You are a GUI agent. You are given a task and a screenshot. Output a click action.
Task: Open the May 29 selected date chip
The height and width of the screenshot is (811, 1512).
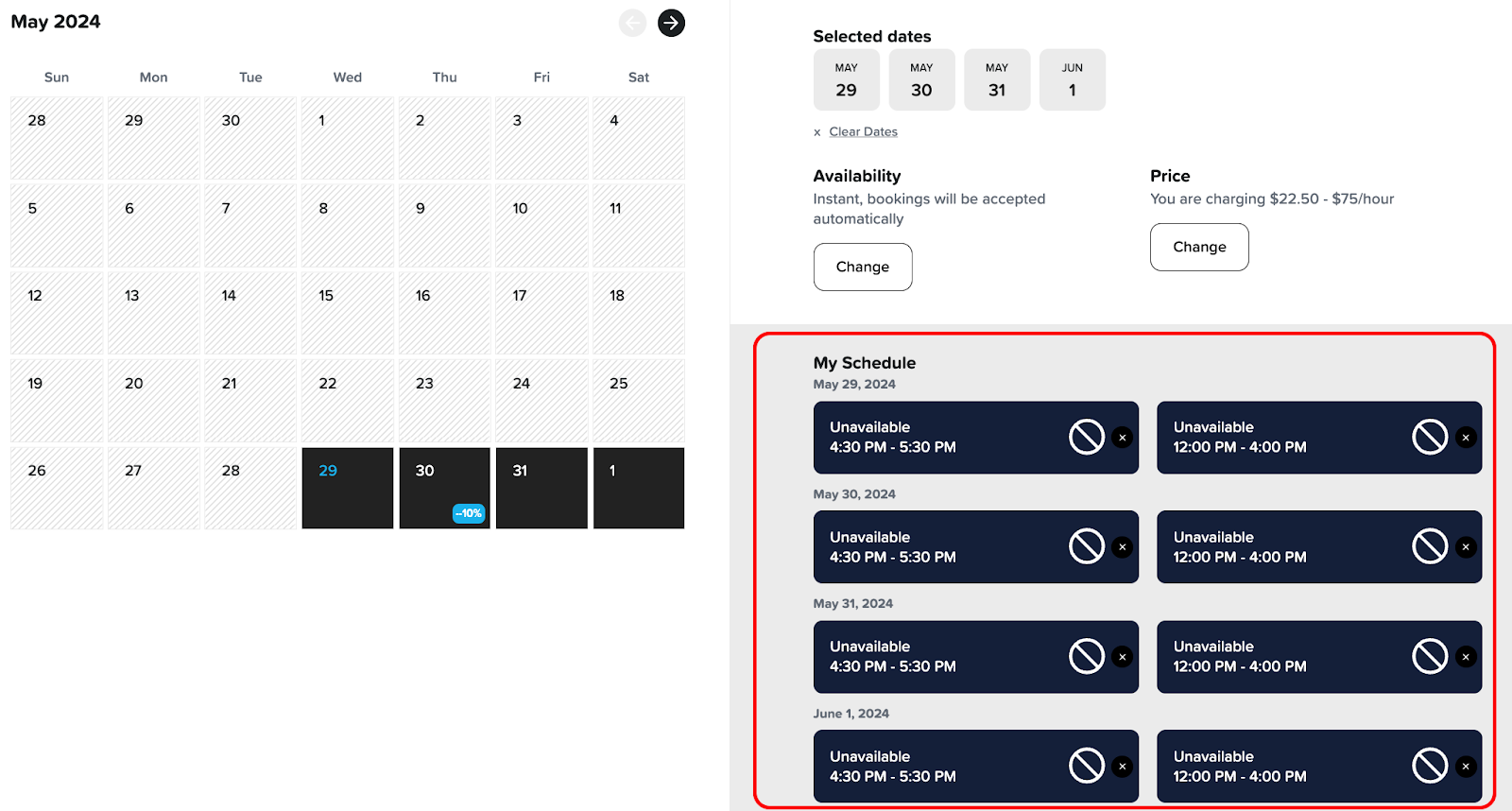846,80
